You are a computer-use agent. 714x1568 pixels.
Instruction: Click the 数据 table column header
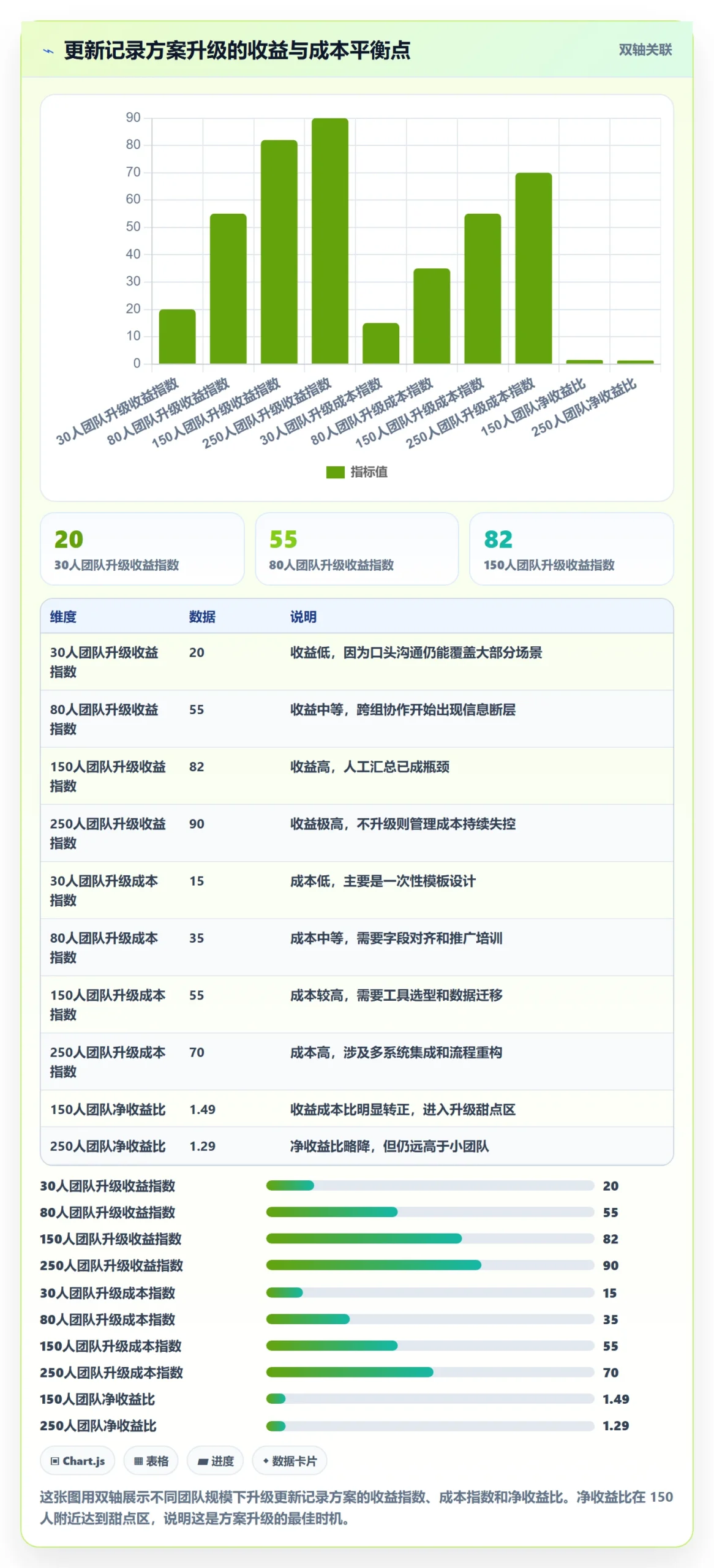(202, 617)
